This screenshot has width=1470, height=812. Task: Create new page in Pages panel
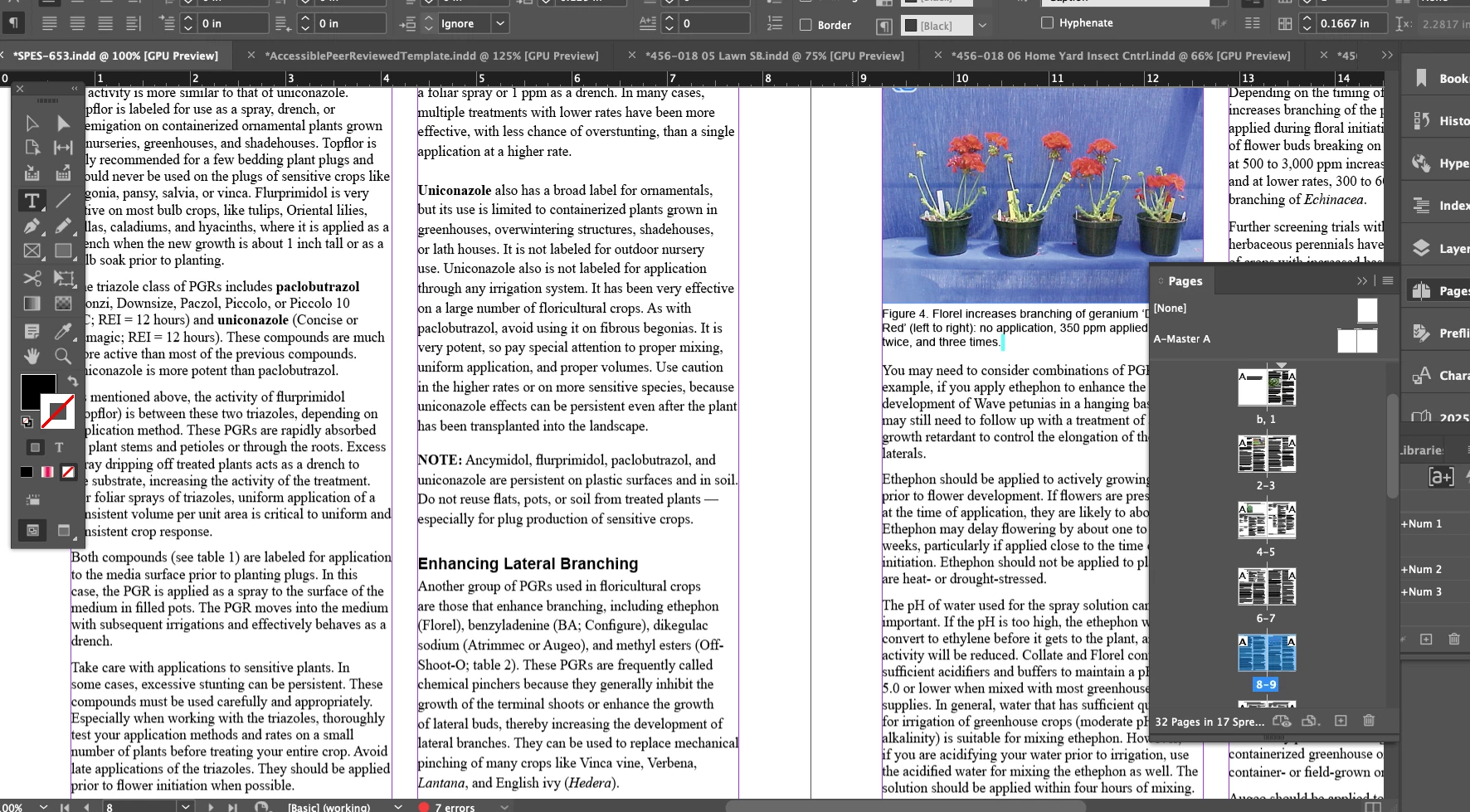1341,721
